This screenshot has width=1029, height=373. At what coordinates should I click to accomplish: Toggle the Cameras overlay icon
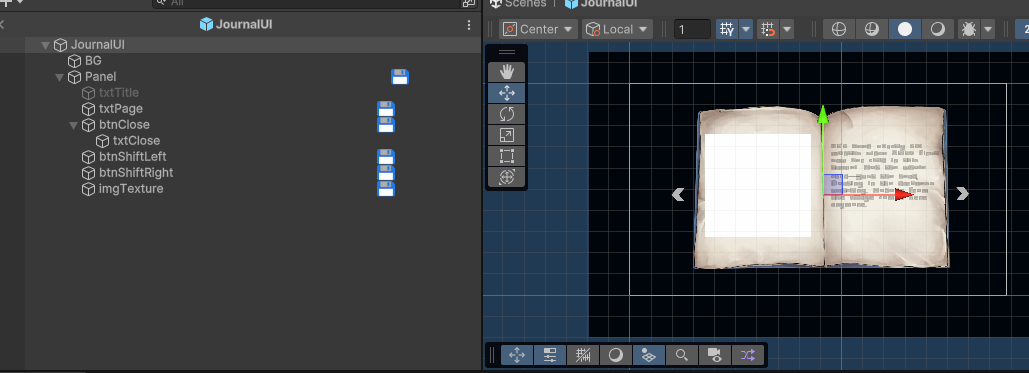click(x=715, y=355)
